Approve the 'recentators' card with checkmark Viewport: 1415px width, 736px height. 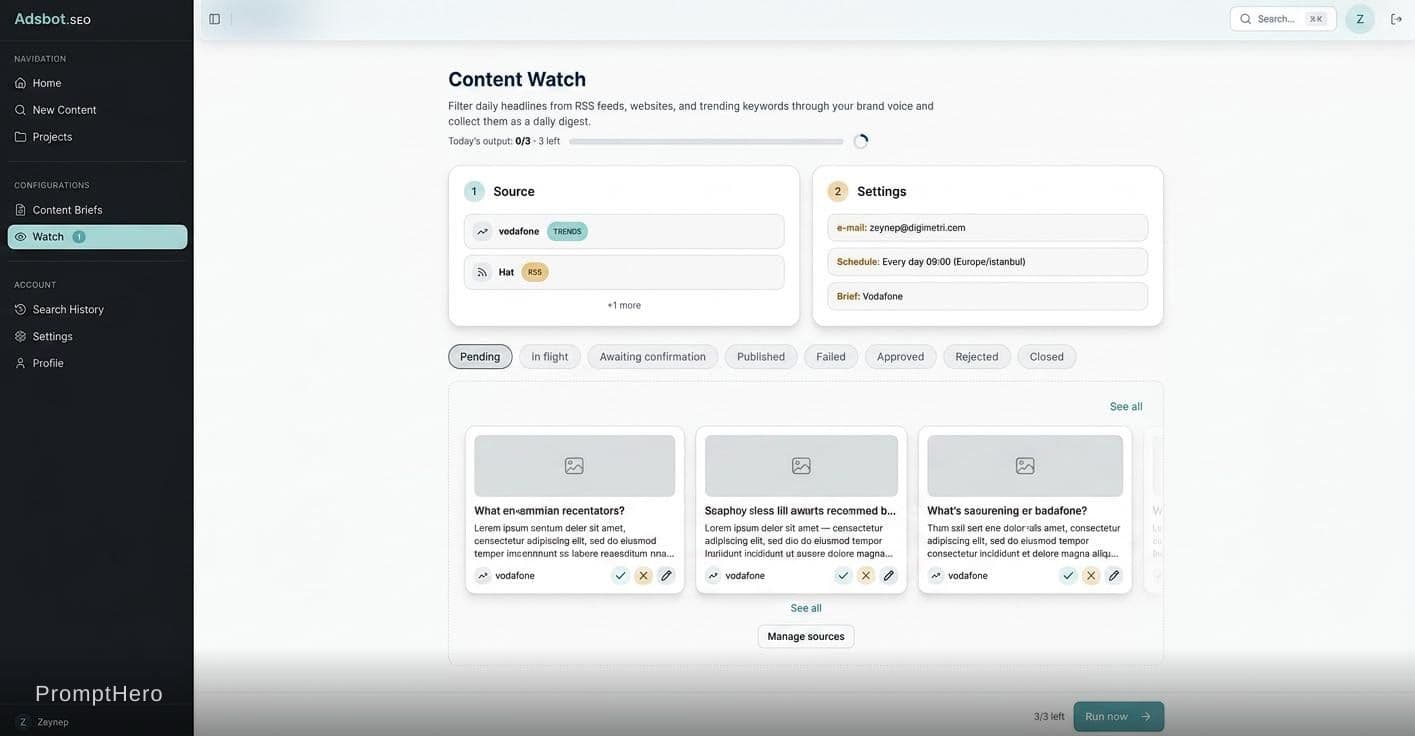pos(620,576)
